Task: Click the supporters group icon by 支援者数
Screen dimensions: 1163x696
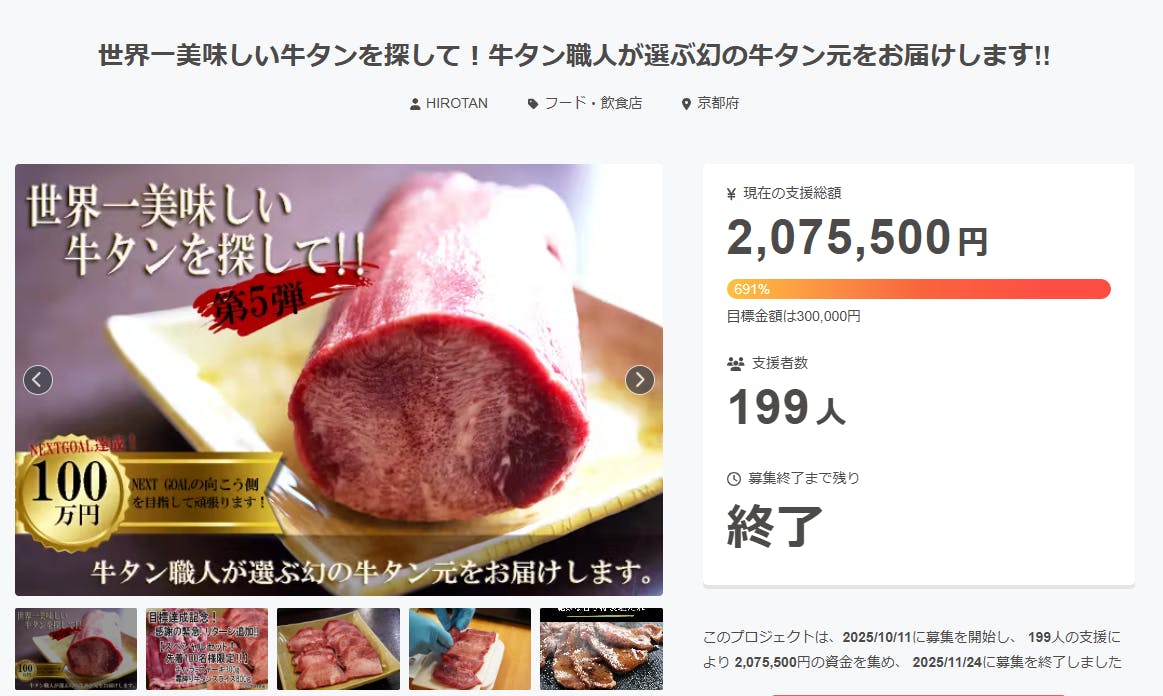Action: coord(735,364)
